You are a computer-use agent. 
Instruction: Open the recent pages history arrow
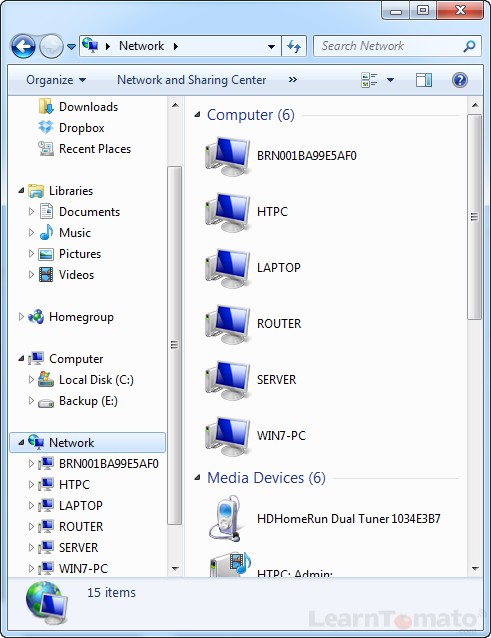coord(72,47)
